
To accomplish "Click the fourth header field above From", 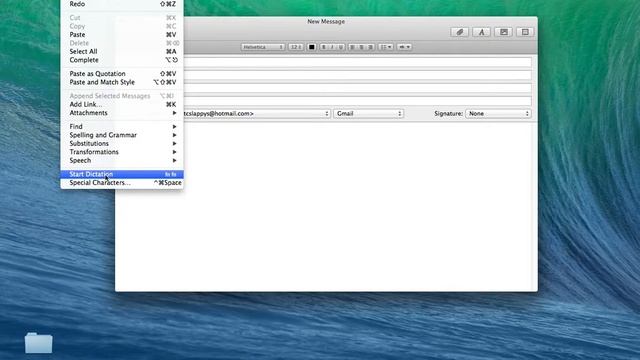I will click(358, 101).
